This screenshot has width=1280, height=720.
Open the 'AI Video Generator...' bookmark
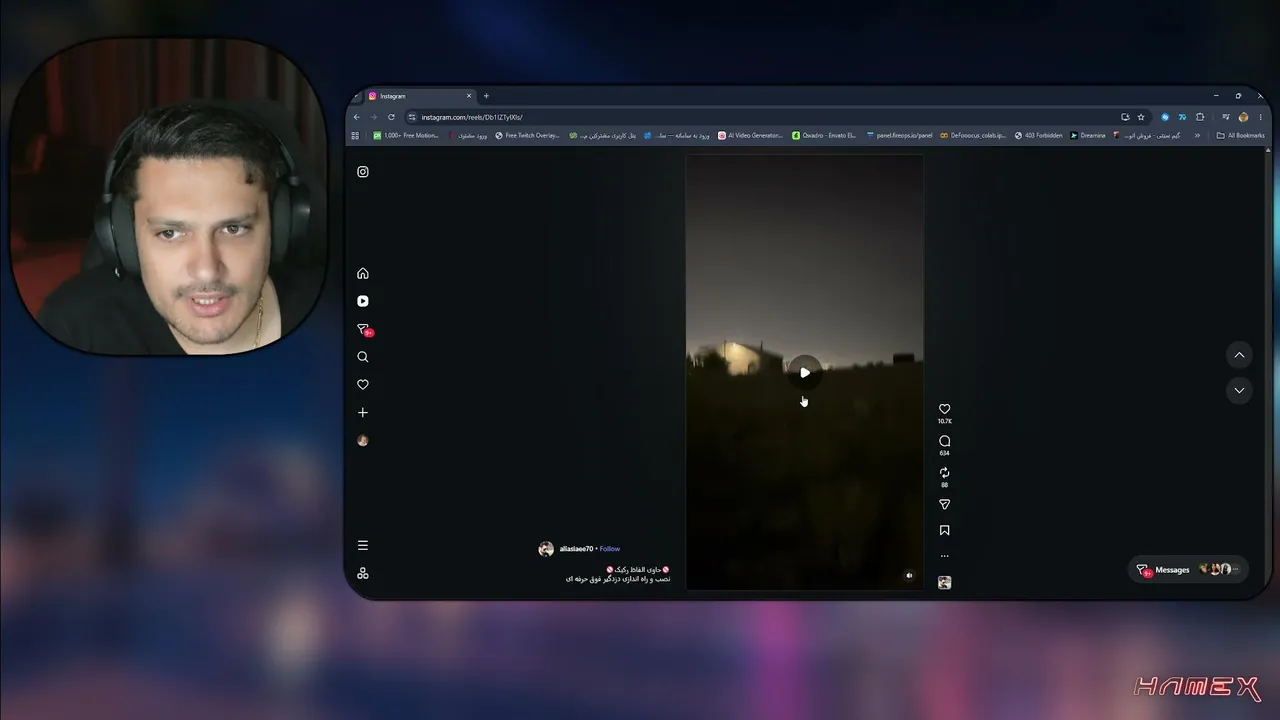coord(750,136)
